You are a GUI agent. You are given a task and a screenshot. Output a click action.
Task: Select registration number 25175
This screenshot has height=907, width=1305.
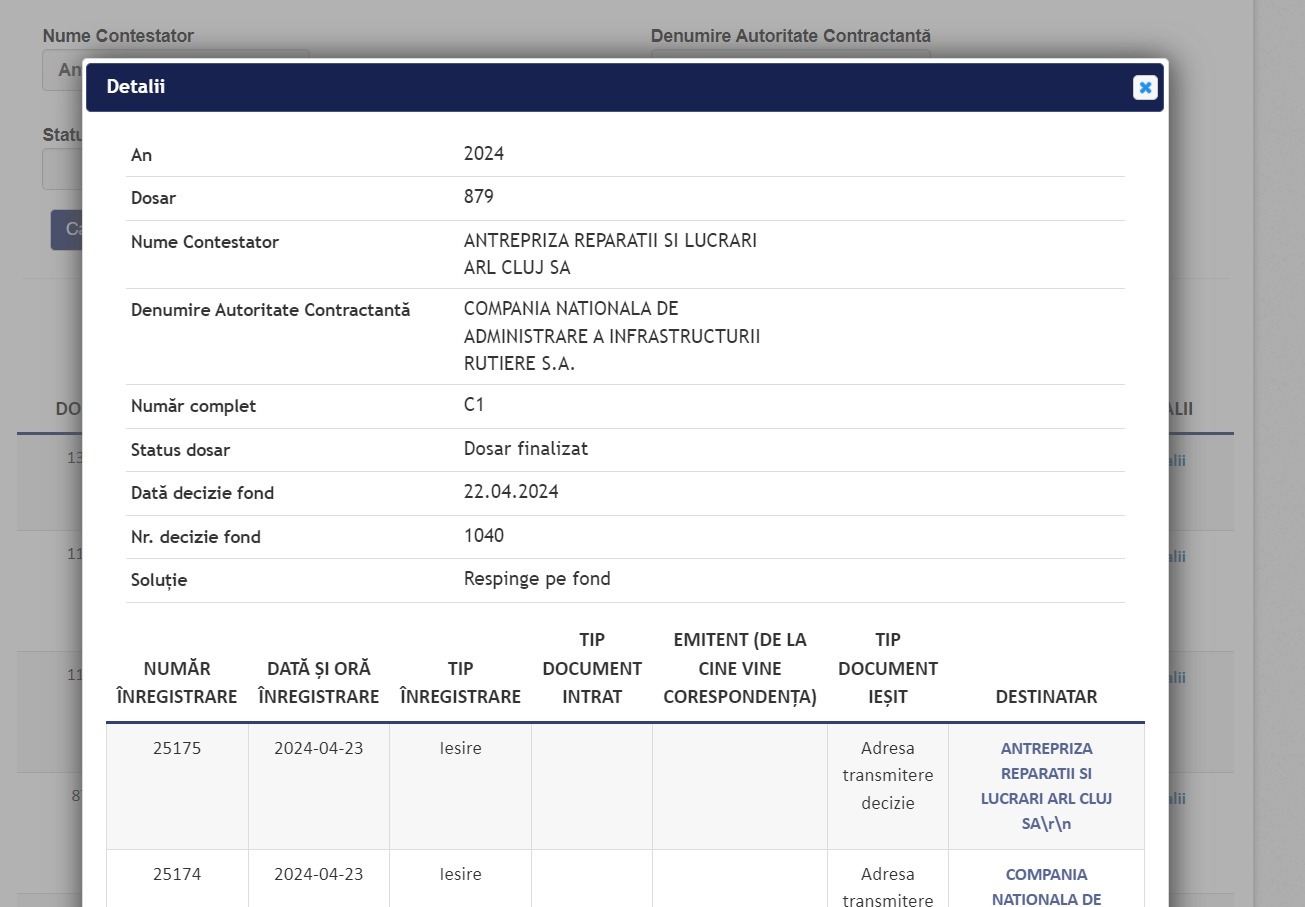(177, 748)
